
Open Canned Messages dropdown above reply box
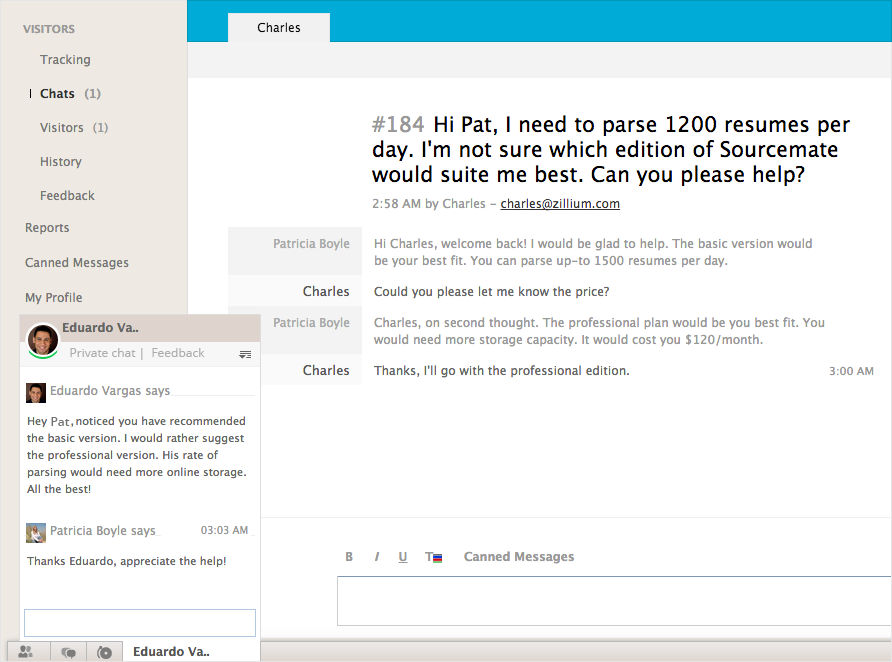[518, 557]
